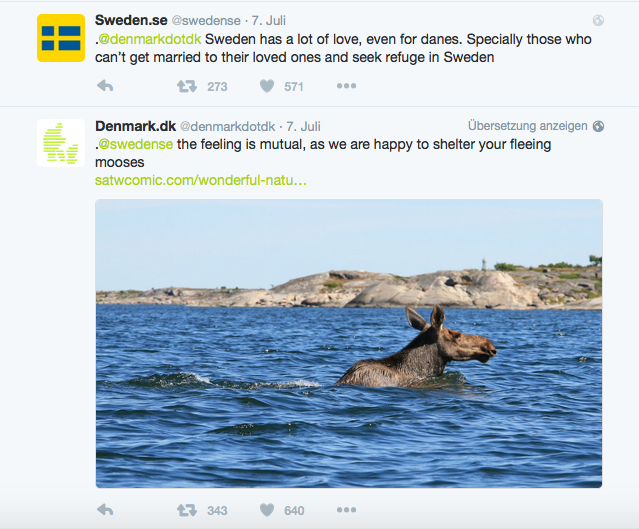Open more options on Denmark.dk tweet

(346, 510)
